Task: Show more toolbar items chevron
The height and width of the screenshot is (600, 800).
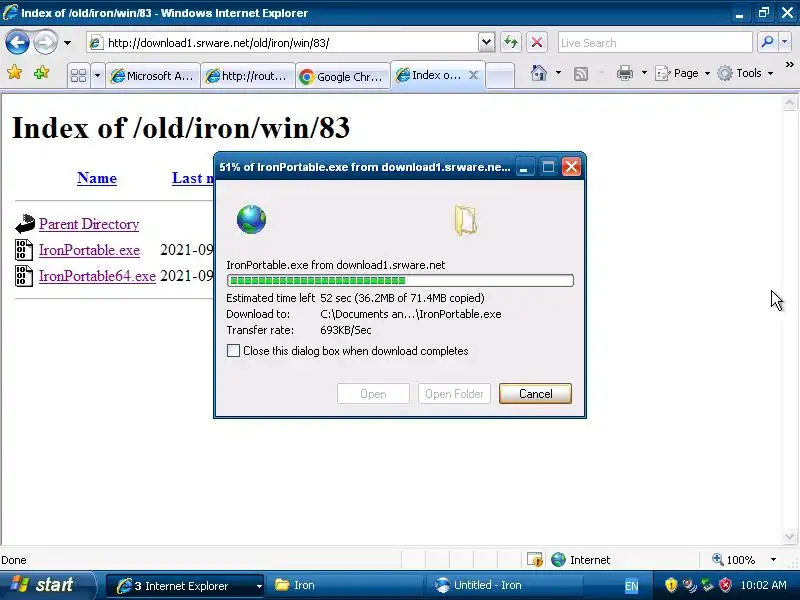Action: [x=789, y=65]
